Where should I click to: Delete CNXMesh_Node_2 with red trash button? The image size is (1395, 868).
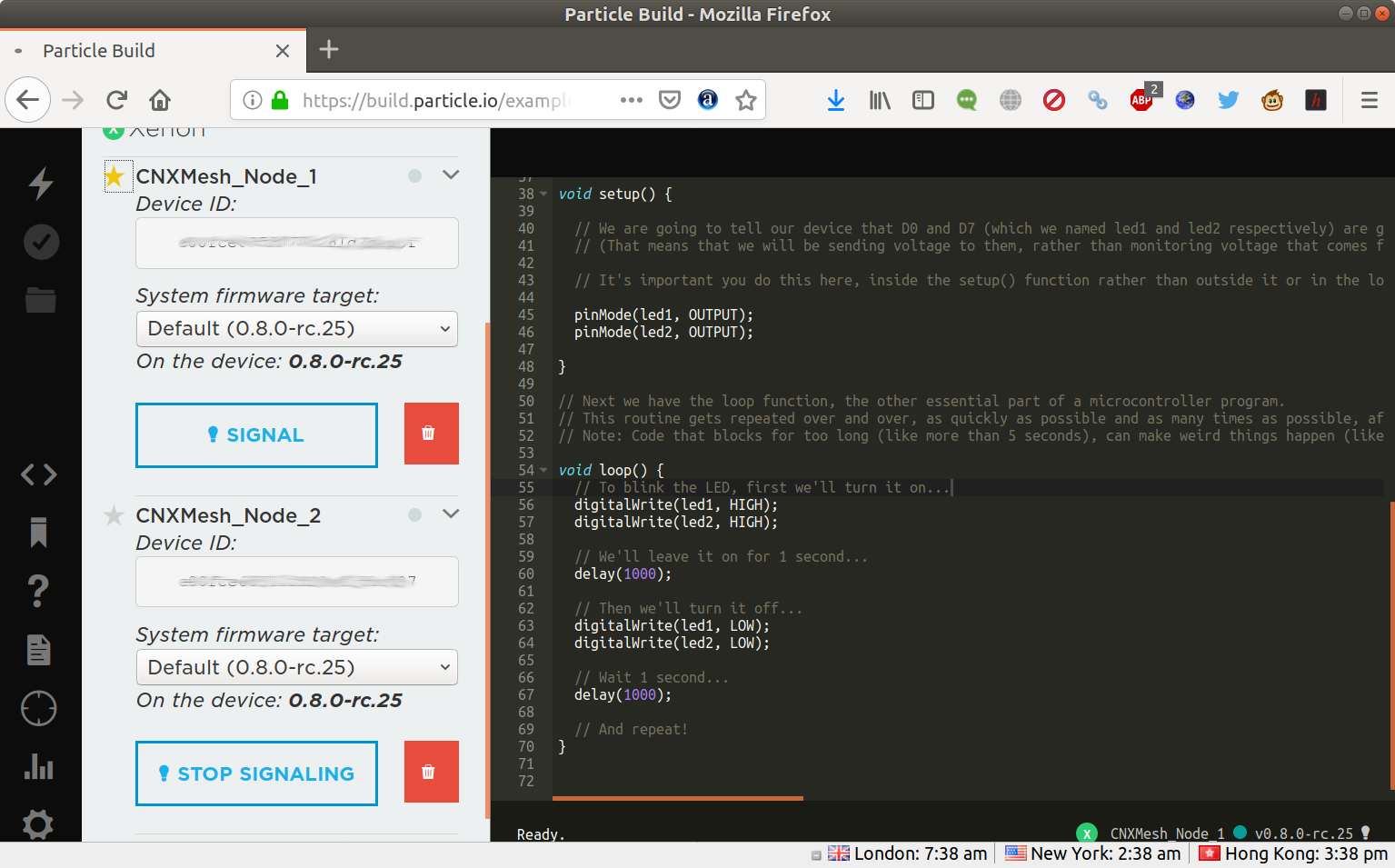tap(432, 772)
